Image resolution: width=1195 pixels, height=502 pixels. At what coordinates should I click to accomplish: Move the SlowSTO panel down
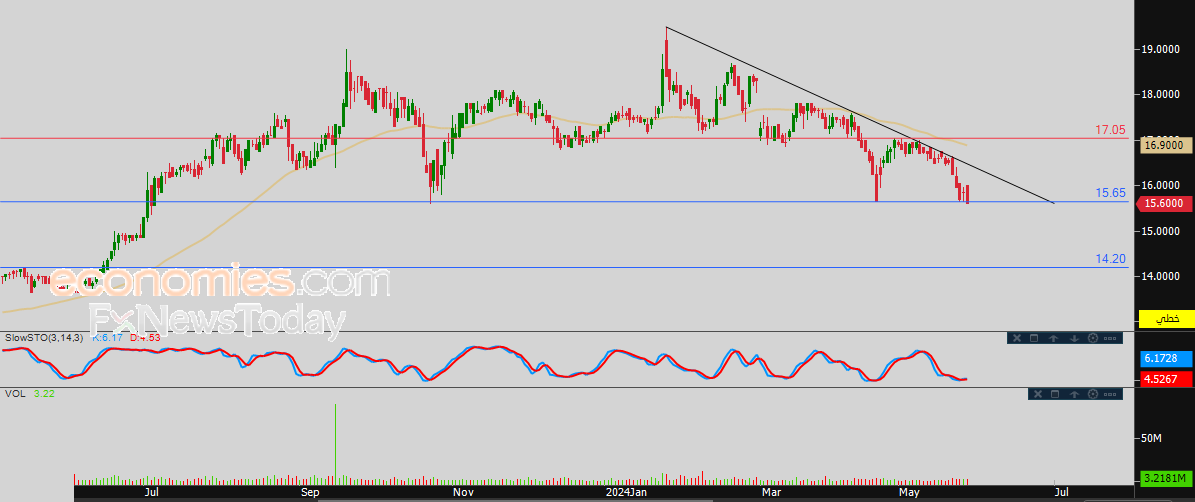point(1073,338)
